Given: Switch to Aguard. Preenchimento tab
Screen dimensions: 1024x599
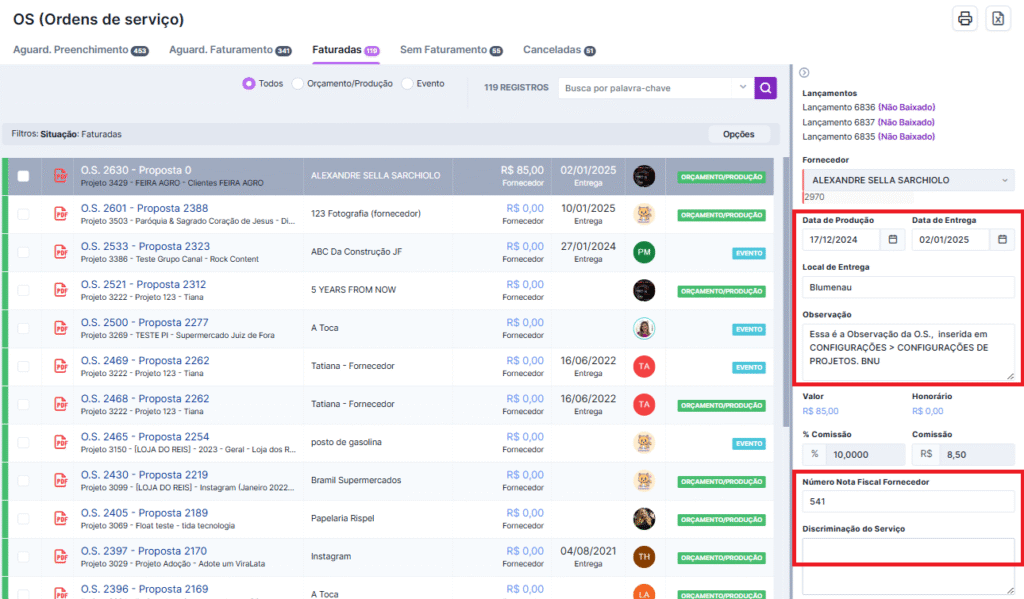Looking at the screenshot, I should tap(80, 50).
